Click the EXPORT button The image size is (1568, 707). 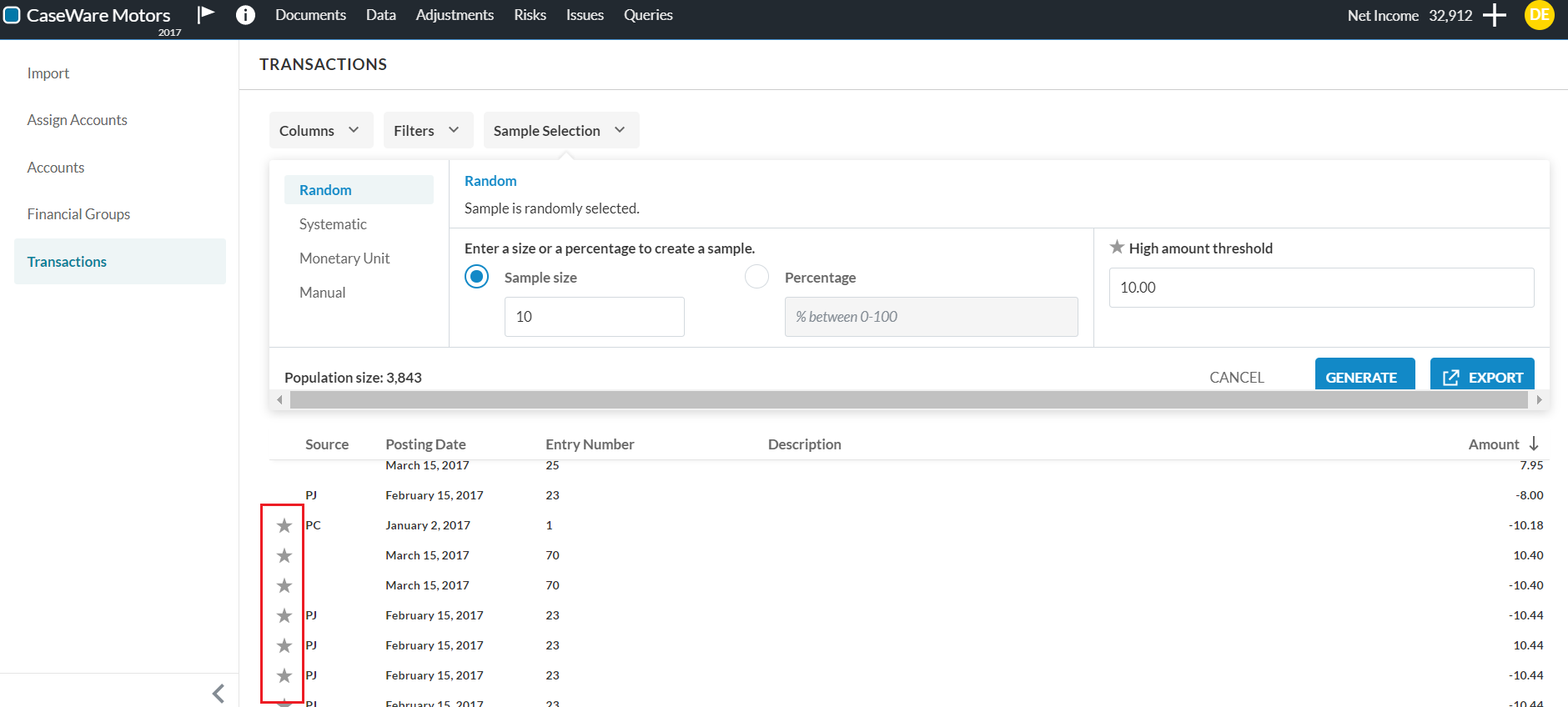coord(1482,377)
